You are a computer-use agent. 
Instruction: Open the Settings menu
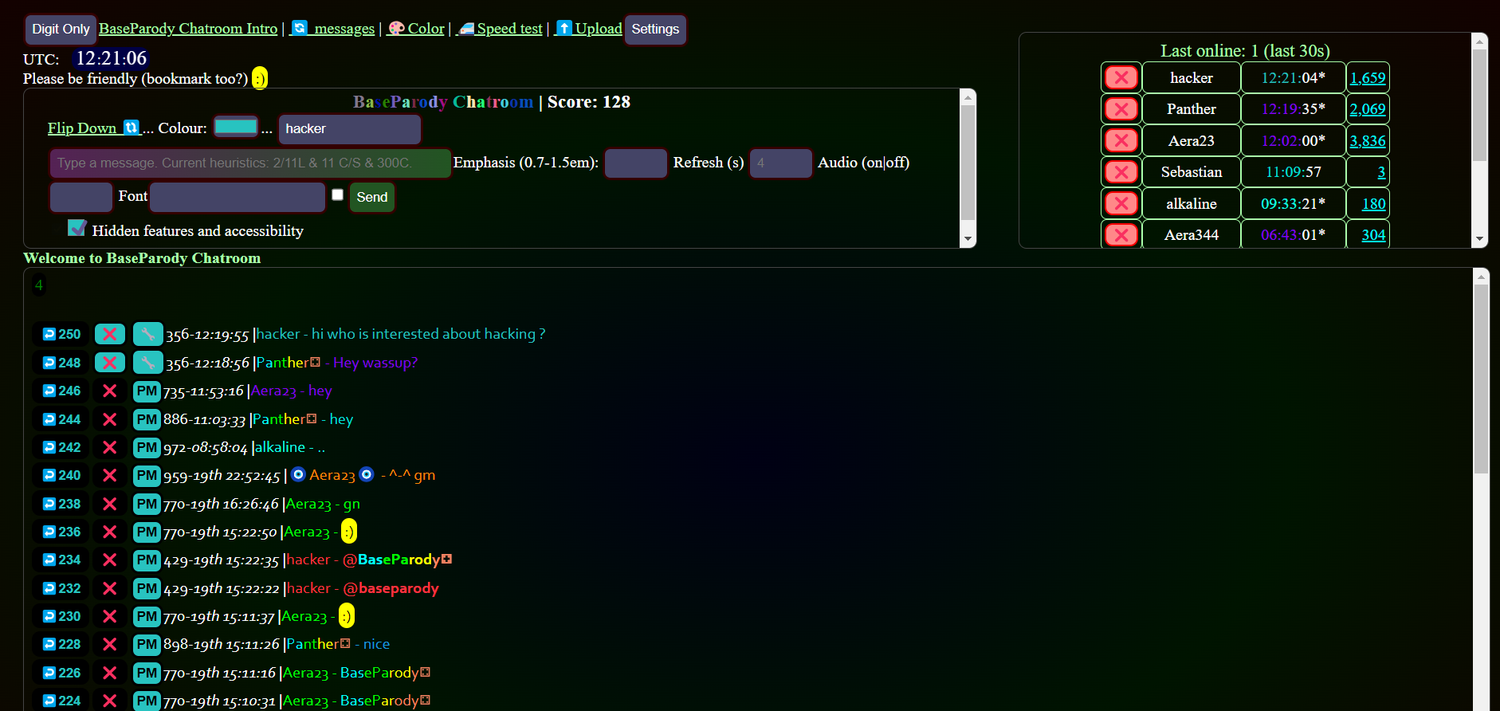click(655, 29)
